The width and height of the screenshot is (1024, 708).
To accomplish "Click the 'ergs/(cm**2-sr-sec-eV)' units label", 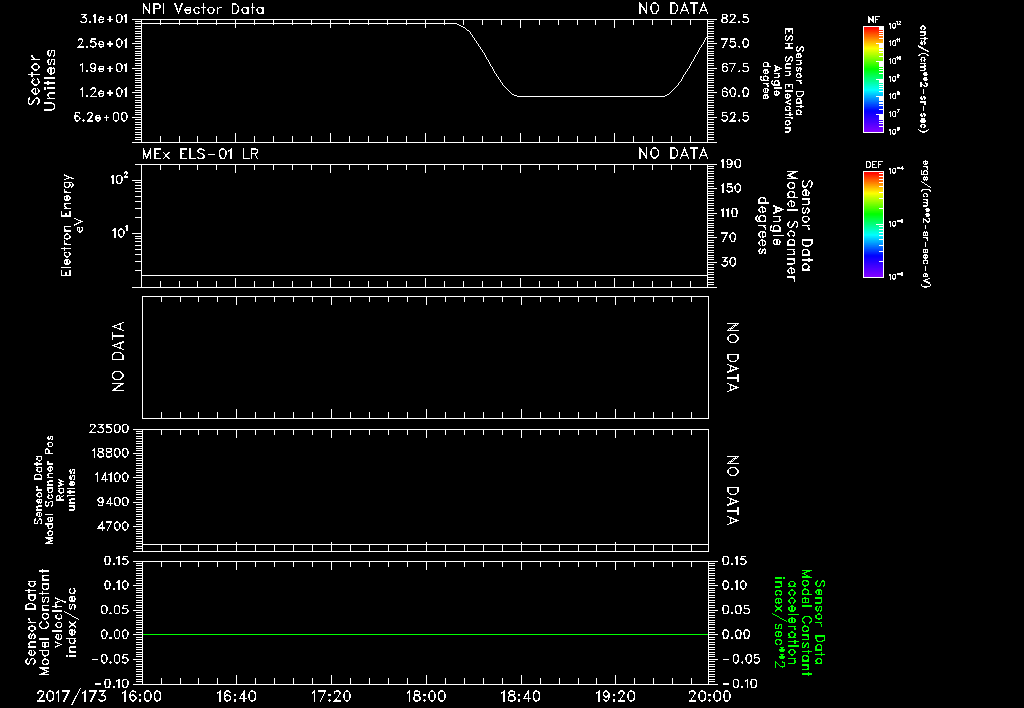I will point(925,224).
